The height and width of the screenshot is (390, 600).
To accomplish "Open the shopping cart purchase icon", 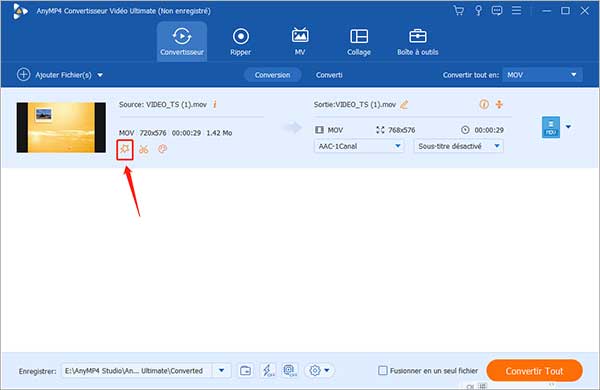I will [x=458, y=11].
